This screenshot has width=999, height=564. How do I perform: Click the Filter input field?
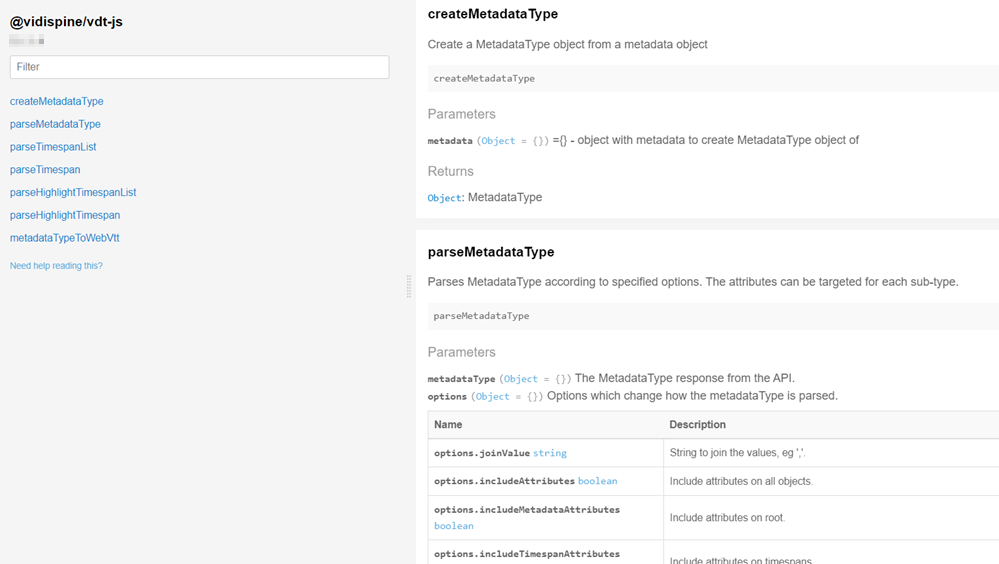pos(199,67)
